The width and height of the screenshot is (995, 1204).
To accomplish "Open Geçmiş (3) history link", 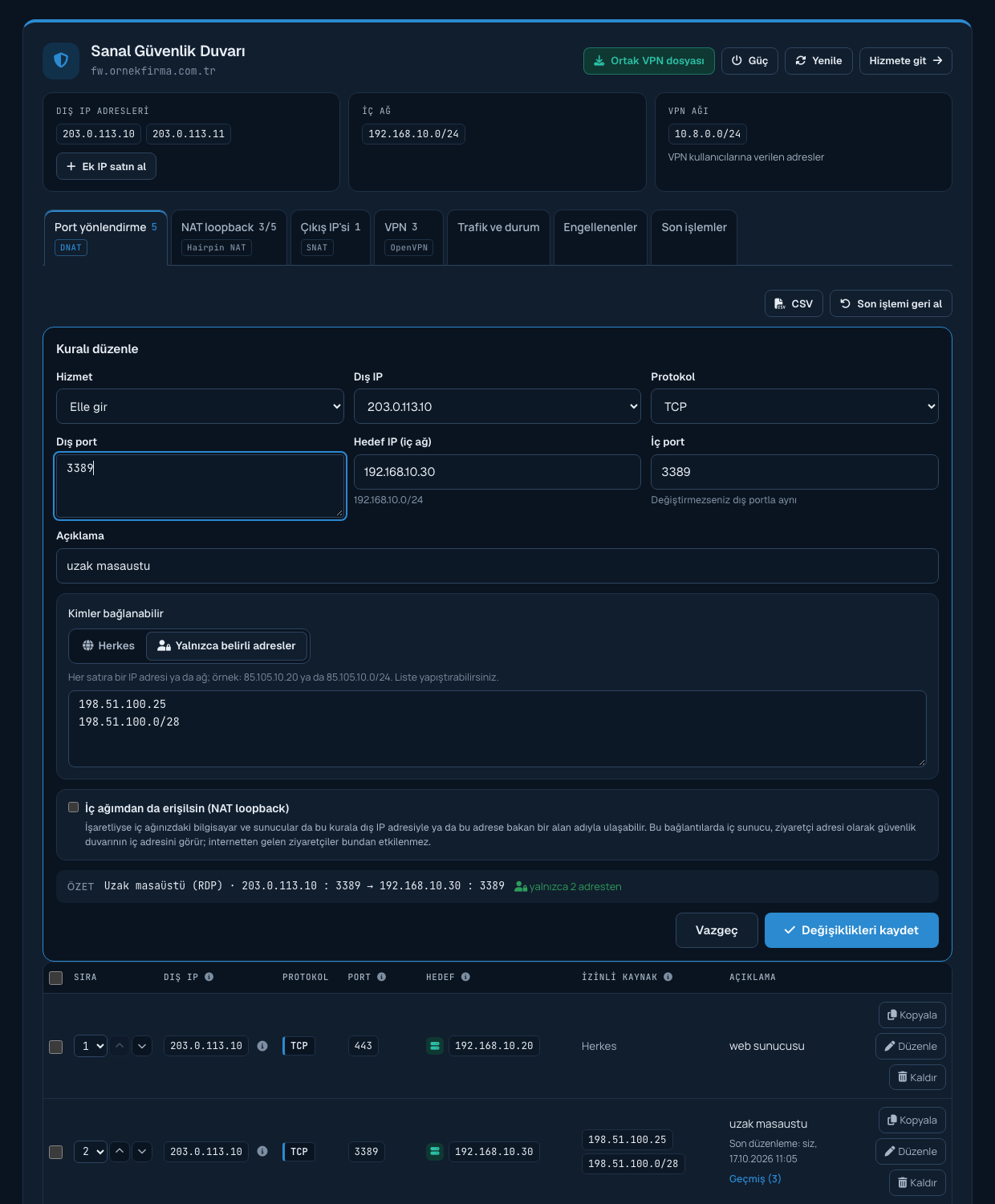I will pos(755,1178).
